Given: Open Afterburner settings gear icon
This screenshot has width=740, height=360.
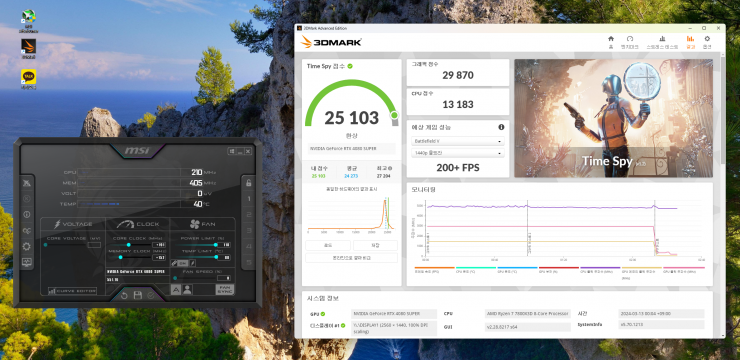Looking at the screenshot, I should [x=27, y=246].
